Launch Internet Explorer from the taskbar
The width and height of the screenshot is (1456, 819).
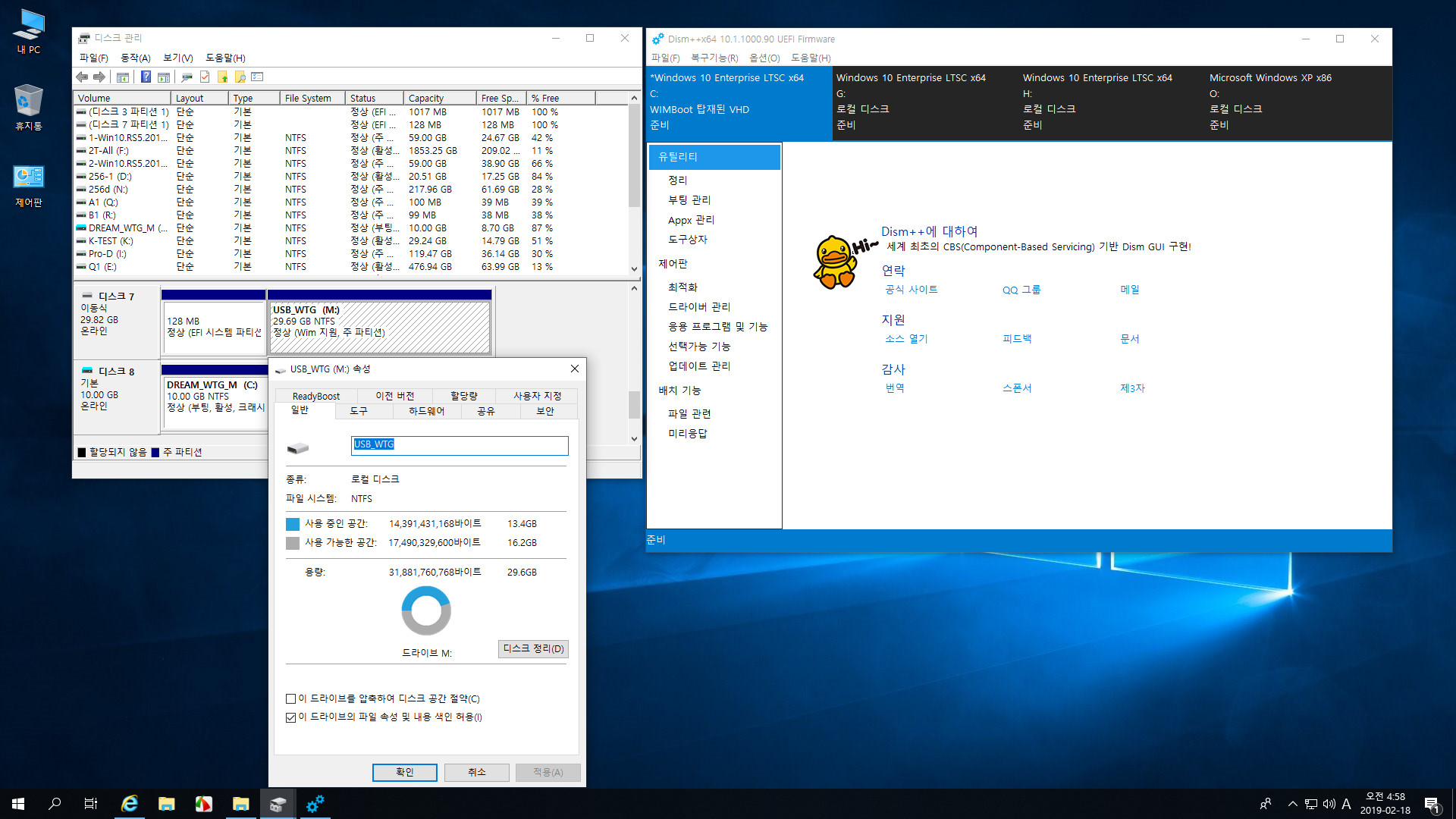point(129,804)
